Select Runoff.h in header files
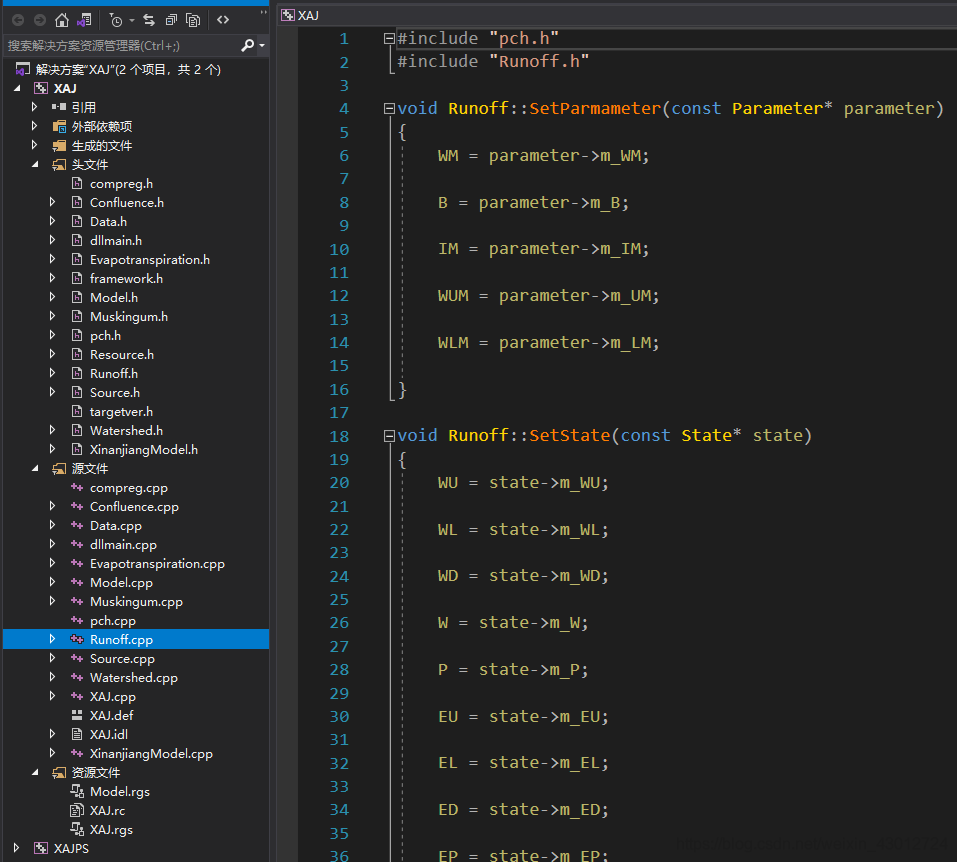Image resolution: width=957 pixels, height=862 pixels. (113, 374)
